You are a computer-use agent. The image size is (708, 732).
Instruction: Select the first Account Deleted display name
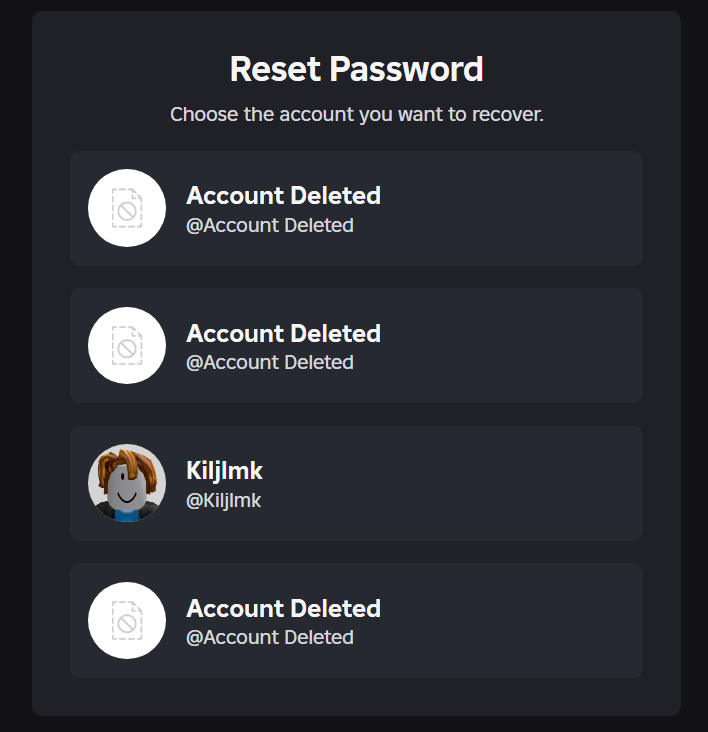(x=283, y=196)
